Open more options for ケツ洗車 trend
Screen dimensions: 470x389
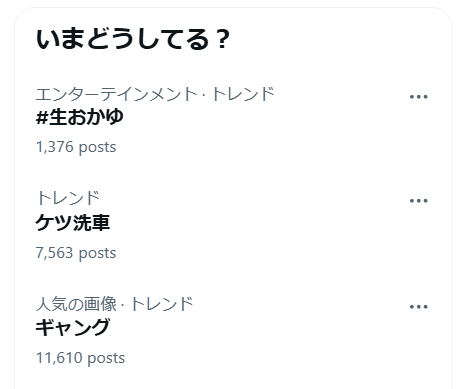(x=418, y=201)
